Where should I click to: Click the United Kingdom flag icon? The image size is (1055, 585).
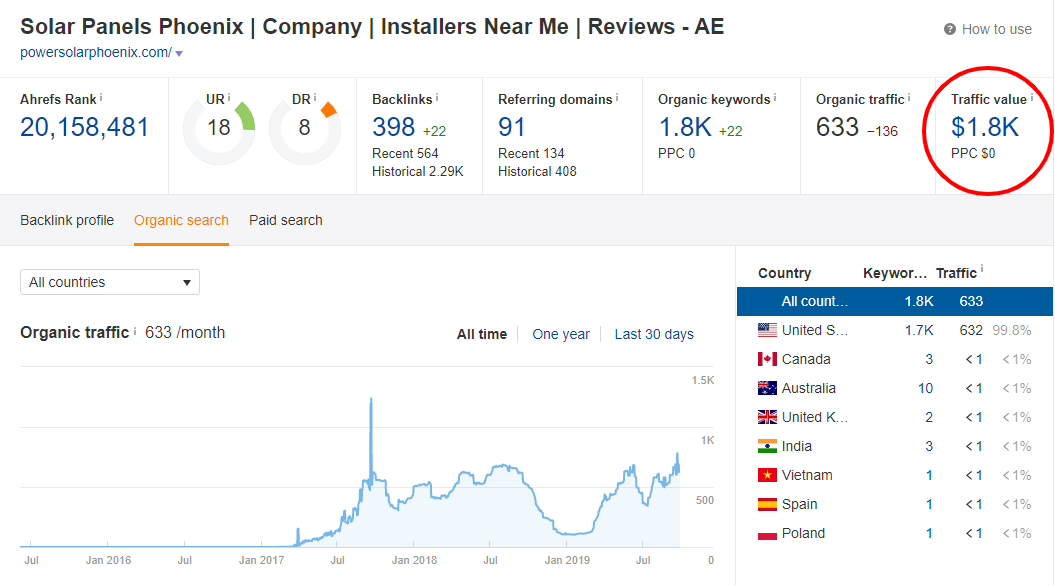click(767, 417)
